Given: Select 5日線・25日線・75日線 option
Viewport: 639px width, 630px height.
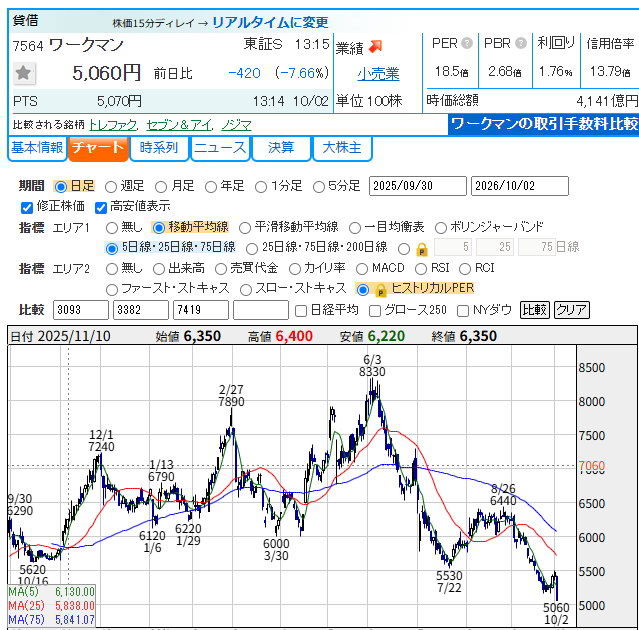Looking at the screenshot, I should pyautogui.click(x=112, y=249).
